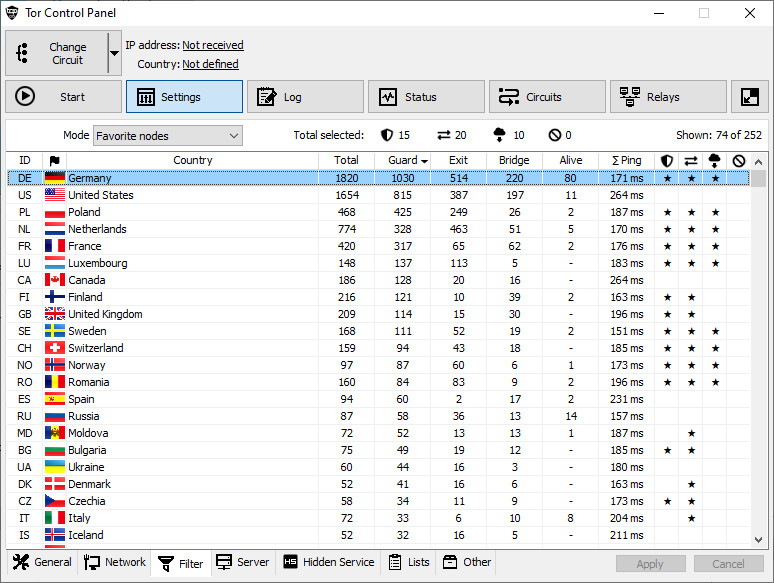
Task: Switch to the Filter tab
Action: click(181, 563)
